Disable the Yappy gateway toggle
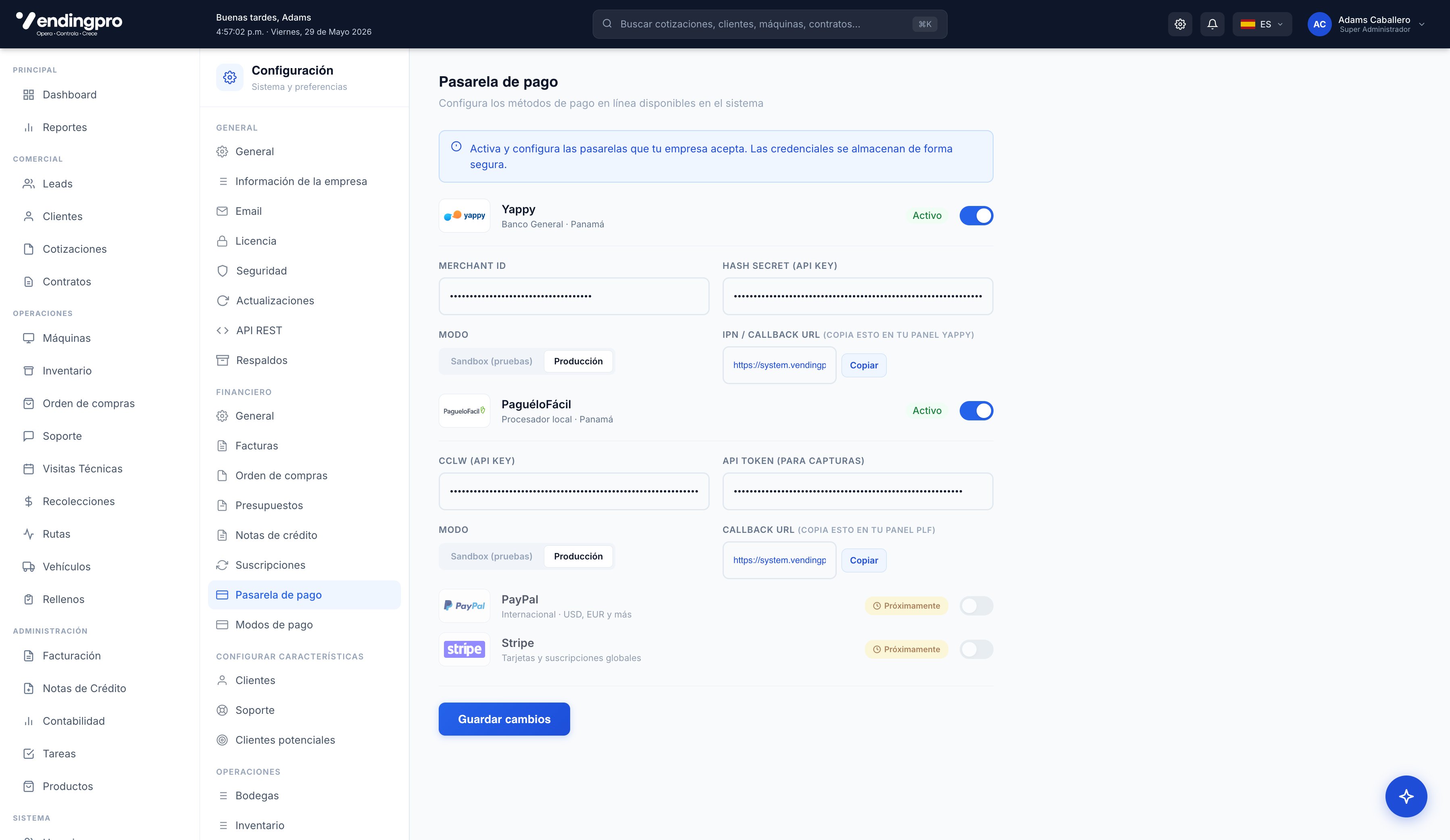The height and width of the screenshot is (840, 1450). [977, 216]
